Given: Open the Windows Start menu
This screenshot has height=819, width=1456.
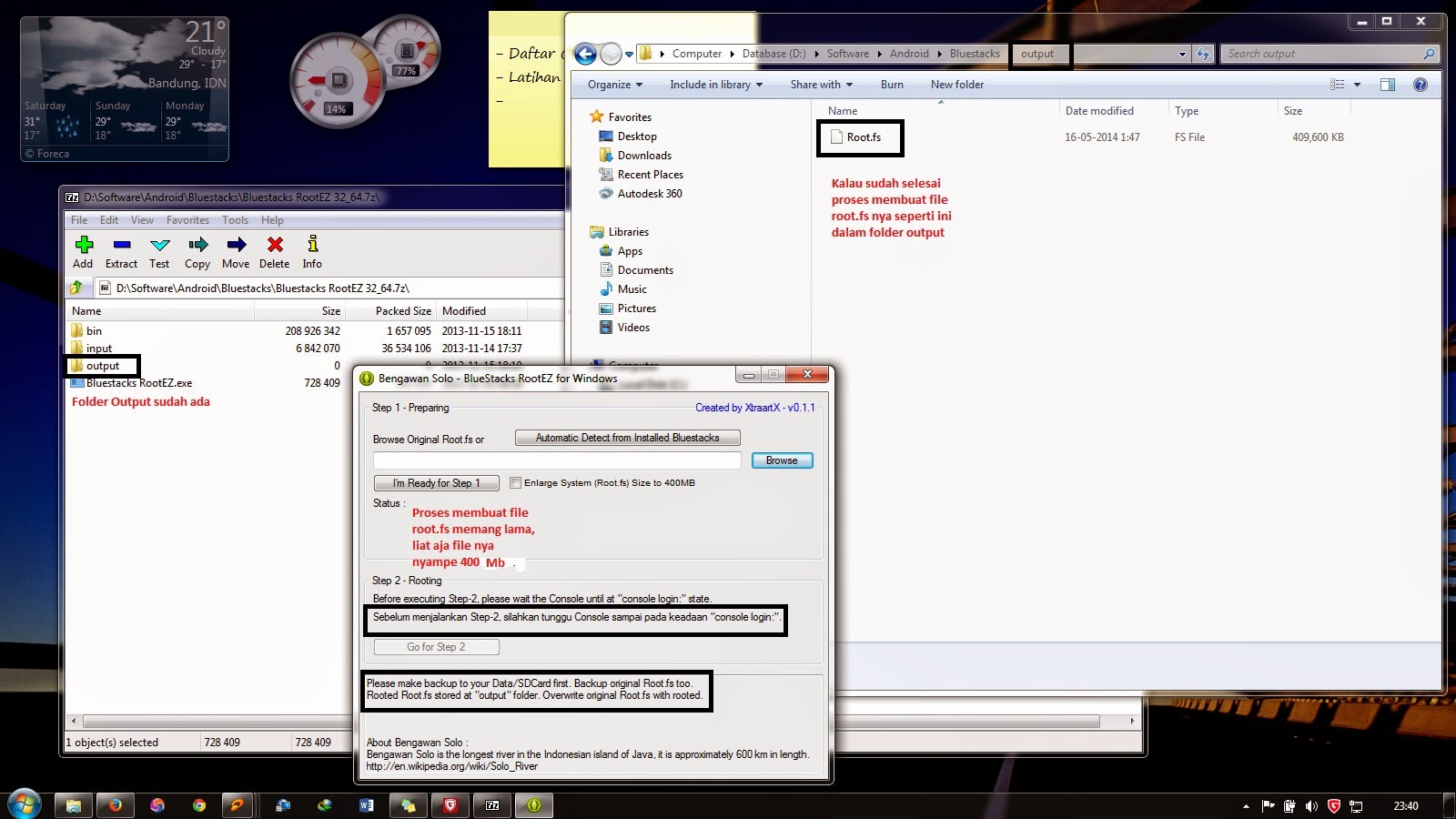Looking at the screenshot, I should point(25,804).
